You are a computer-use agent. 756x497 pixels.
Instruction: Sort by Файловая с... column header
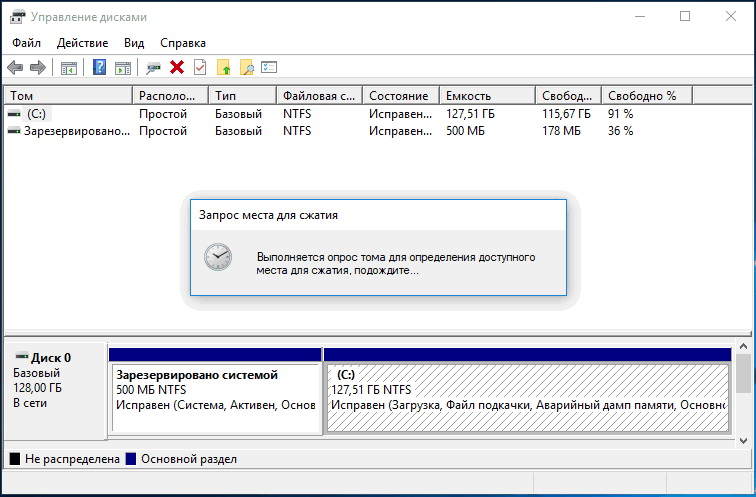tap(320, 95)
